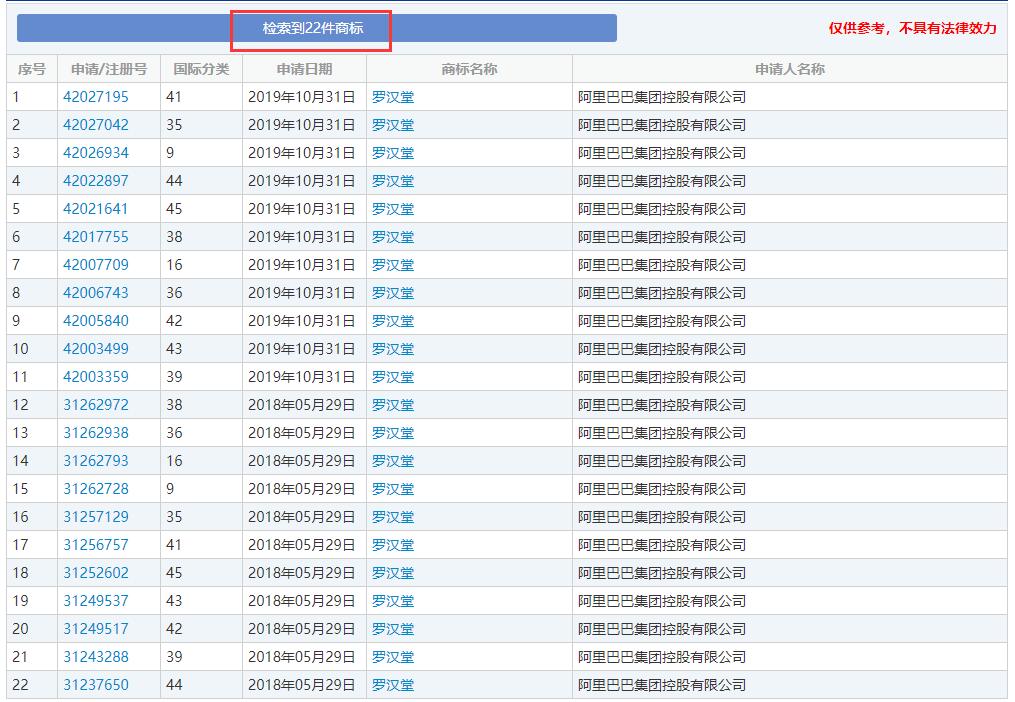This screenshot has width=1015, height=702.
Task: Open registration number 31262728
Action: pyautogui.click(x=96, y=489)
